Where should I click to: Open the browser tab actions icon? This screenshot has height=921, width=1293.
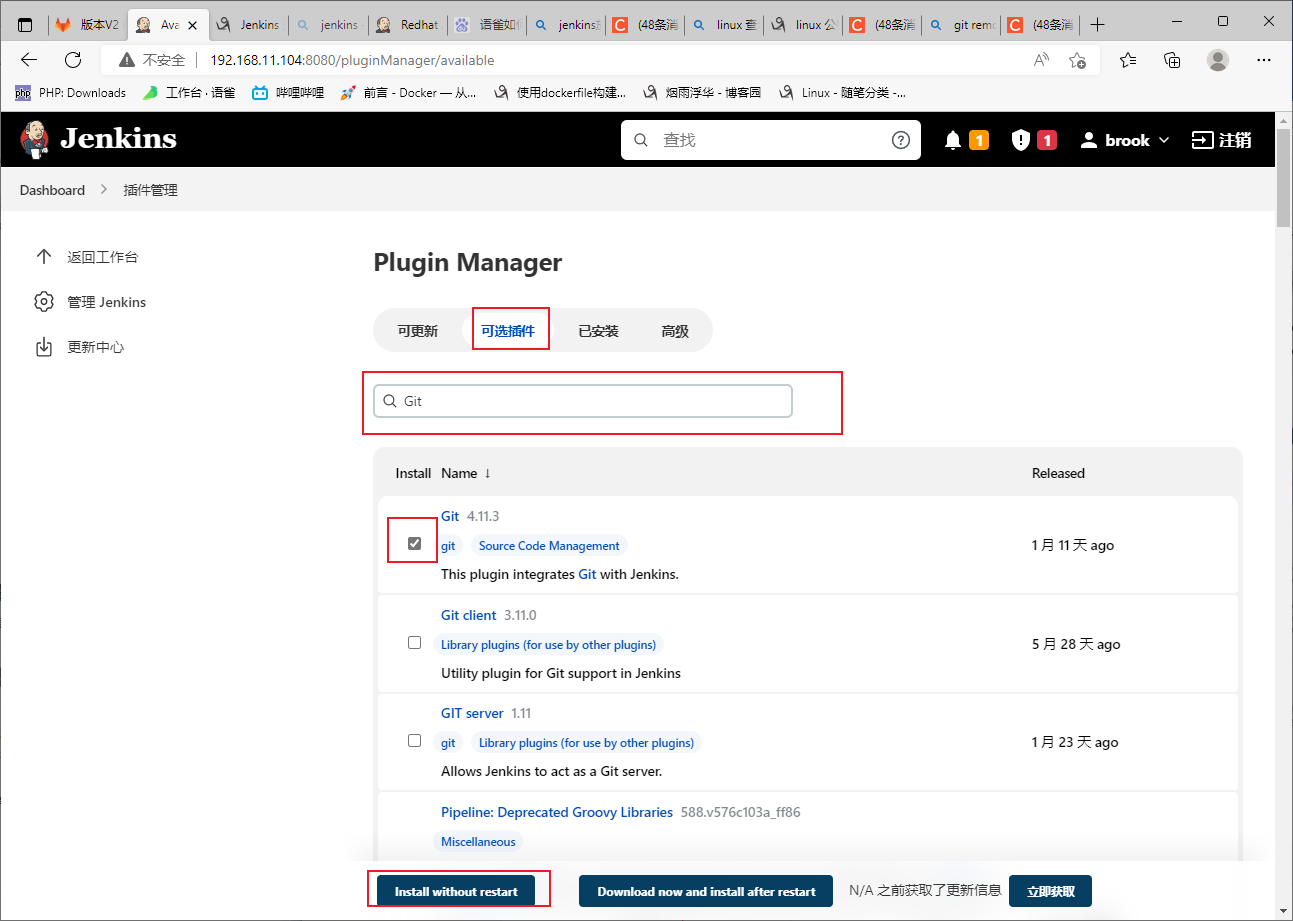[25, 24]
